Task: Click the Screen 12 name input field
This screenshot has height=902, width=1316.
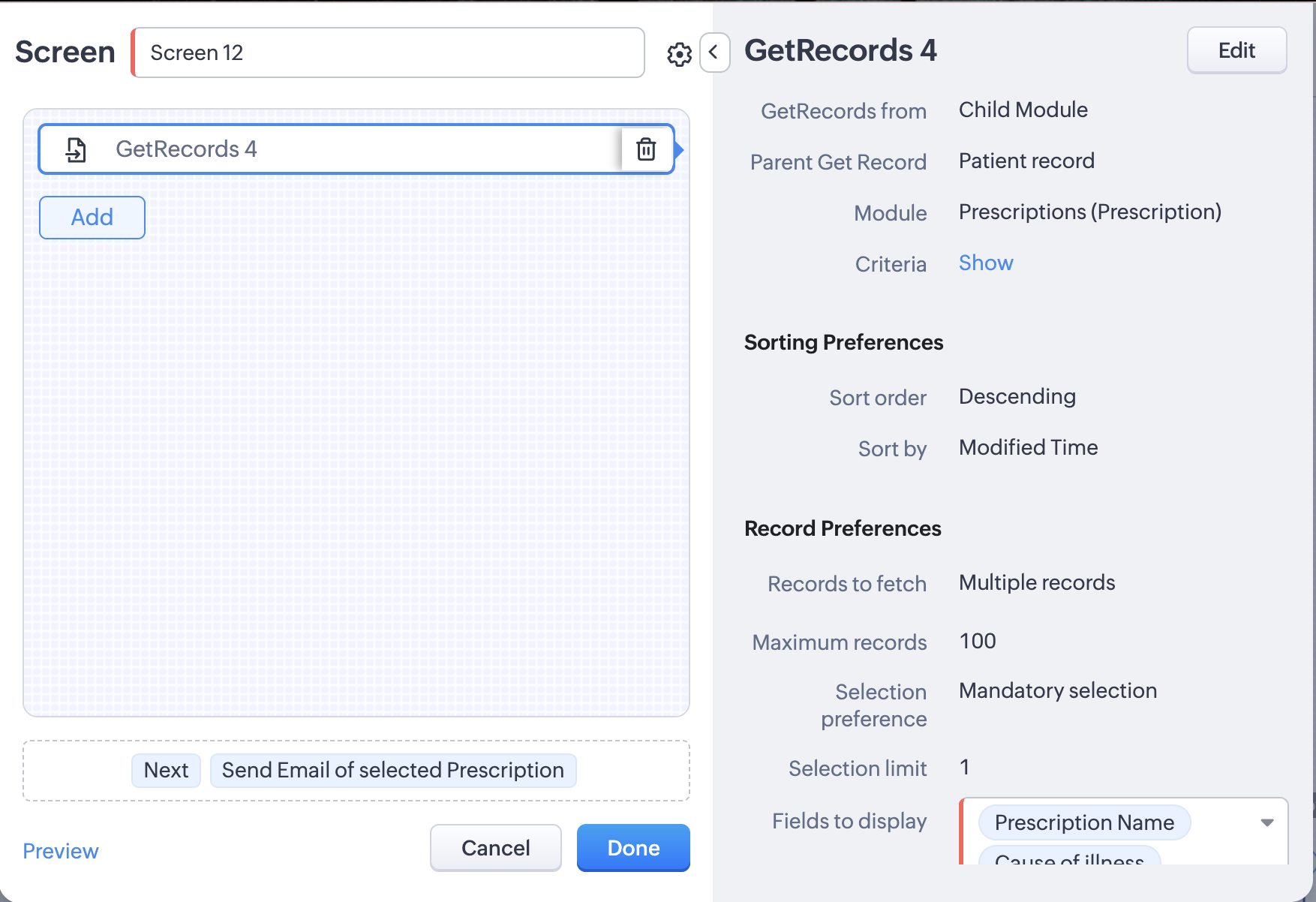Action: point(388,53)
